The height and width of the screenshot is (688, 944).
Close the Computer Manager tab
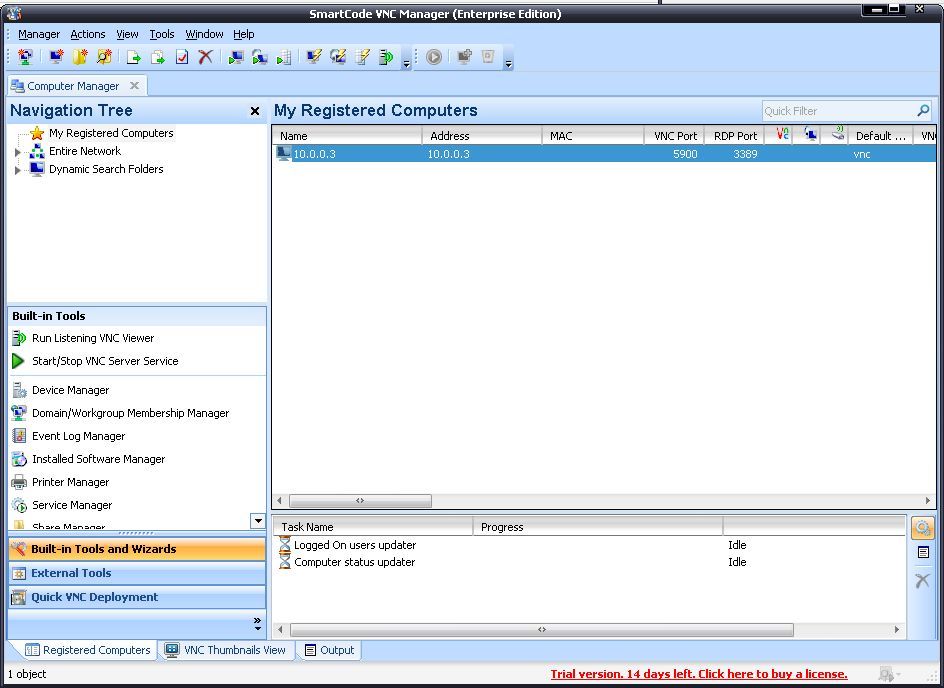[x=135, y=85]
